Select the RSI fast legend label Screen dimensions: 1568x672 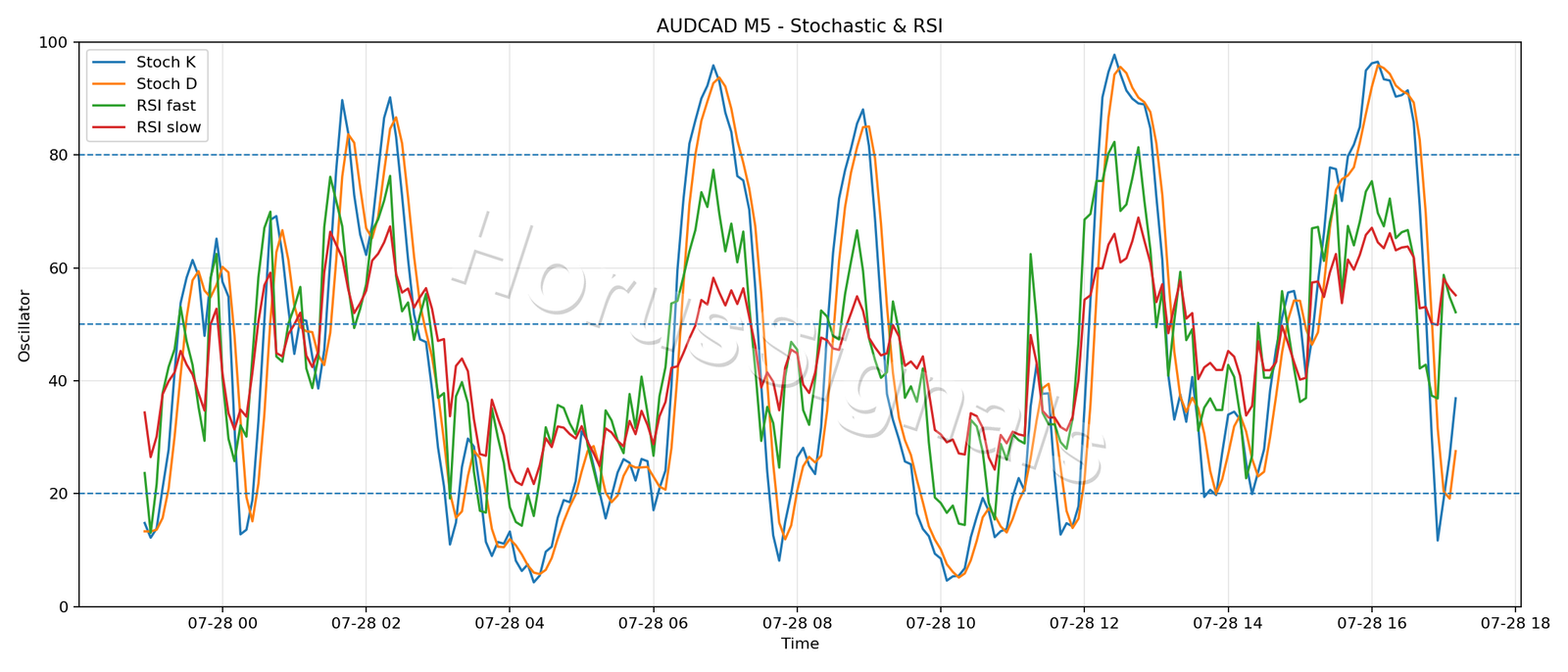coord(166,106)
